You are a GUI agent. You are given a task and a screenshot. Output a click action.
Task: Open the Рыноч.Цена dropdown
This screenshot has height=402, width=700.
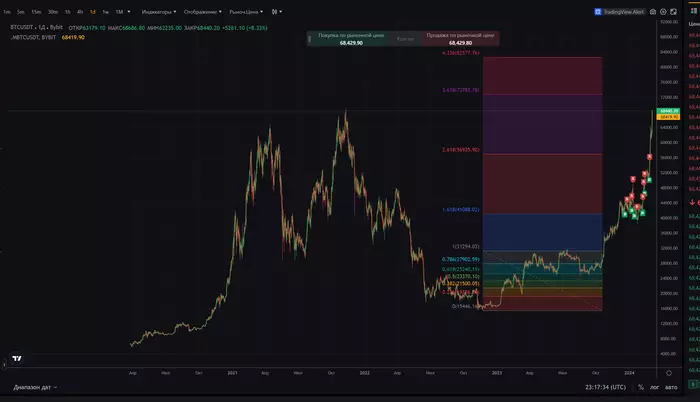[246, 12]
